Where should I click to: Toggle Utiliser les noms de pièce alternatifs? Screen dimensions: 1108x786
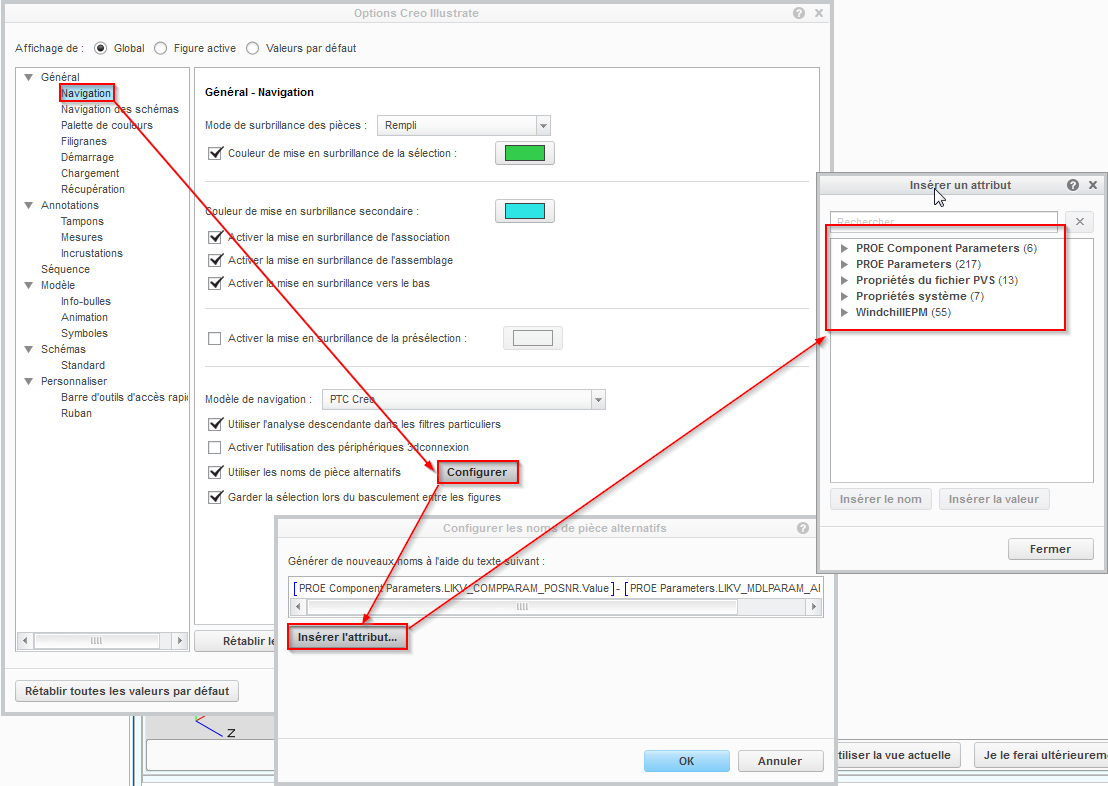(216, 471)
